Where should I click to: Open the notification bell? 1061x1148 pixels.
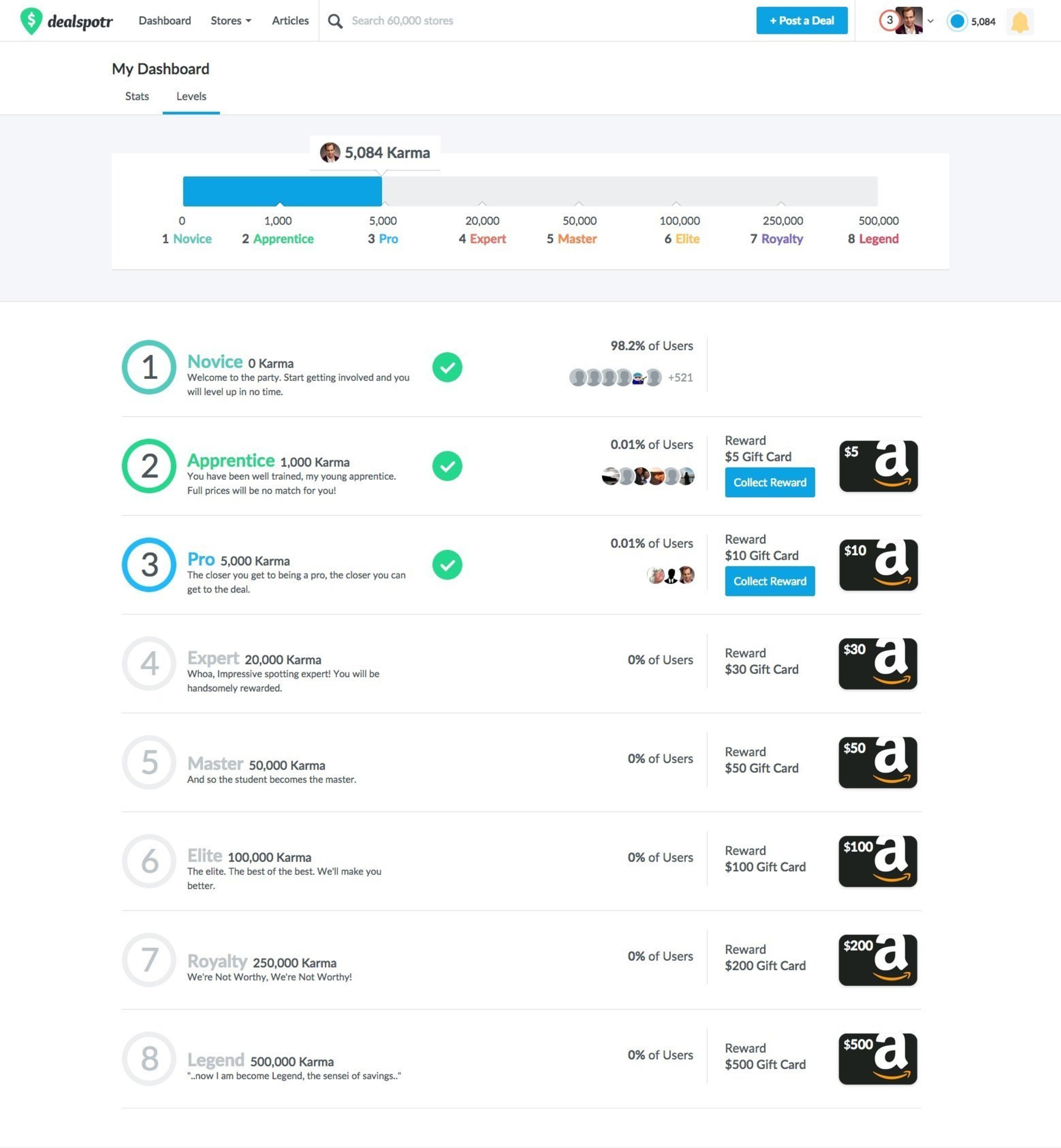pos(1020,22)
